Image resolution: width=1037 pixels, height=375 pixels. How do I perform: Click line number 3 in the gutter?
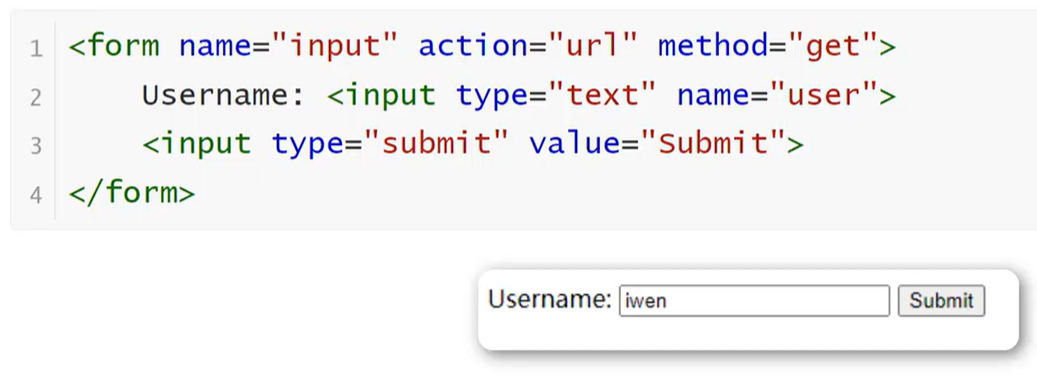36,146
